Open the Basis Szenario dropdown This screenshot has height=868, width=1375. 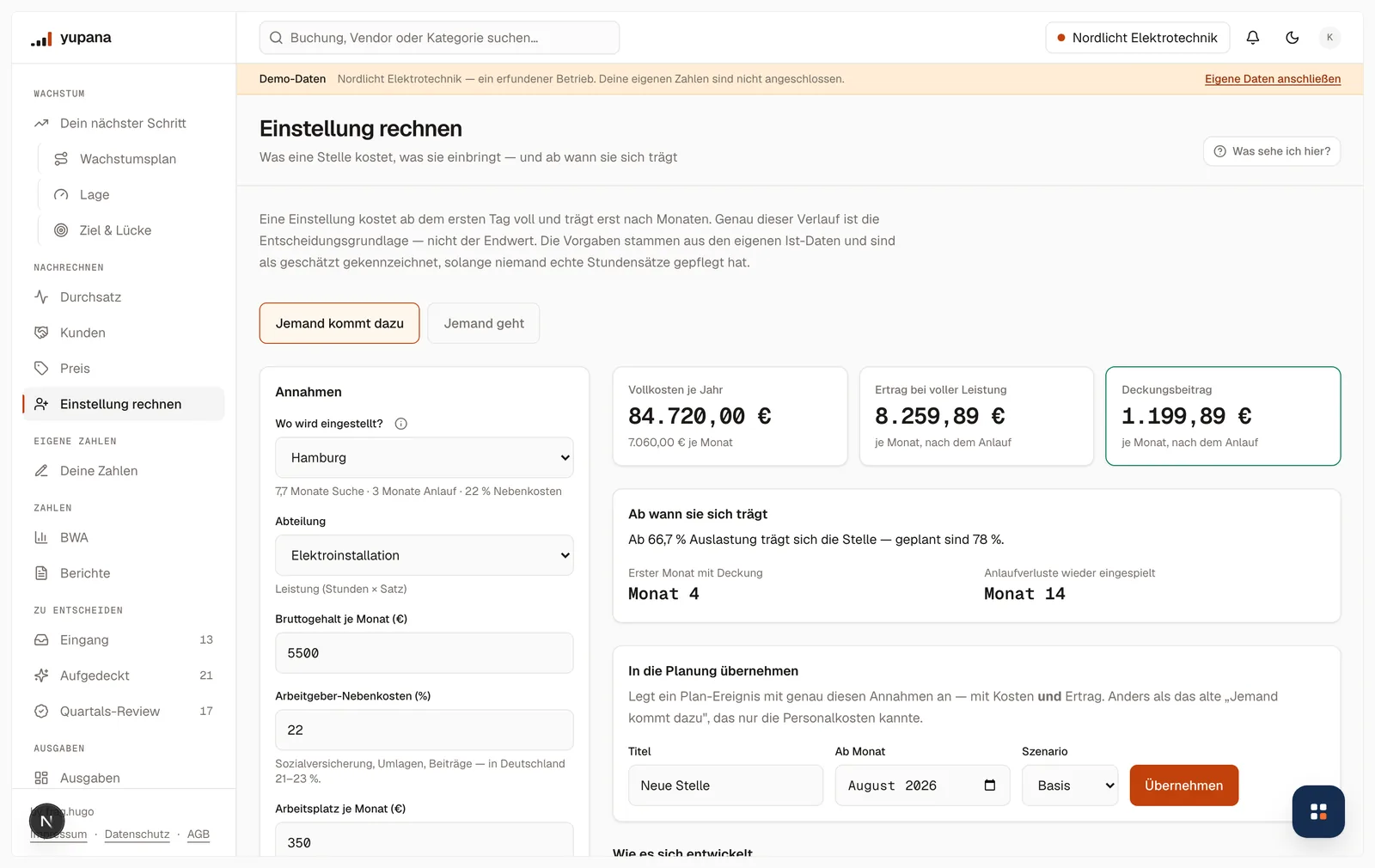click(x=1070, y=785)
